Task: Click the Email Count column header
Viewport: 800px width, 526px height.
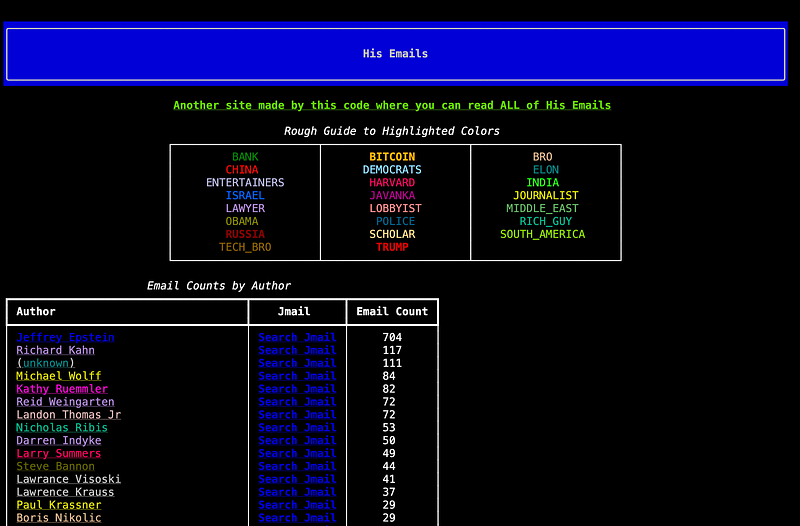Action: (392, 311)
